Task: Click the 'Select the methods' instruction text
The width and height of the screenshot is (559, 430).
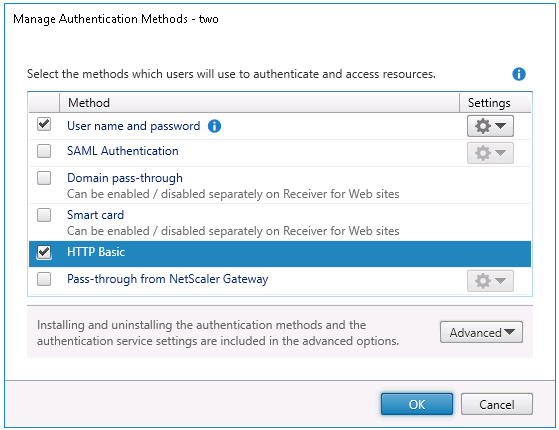Action: click(x=231, y=74)
